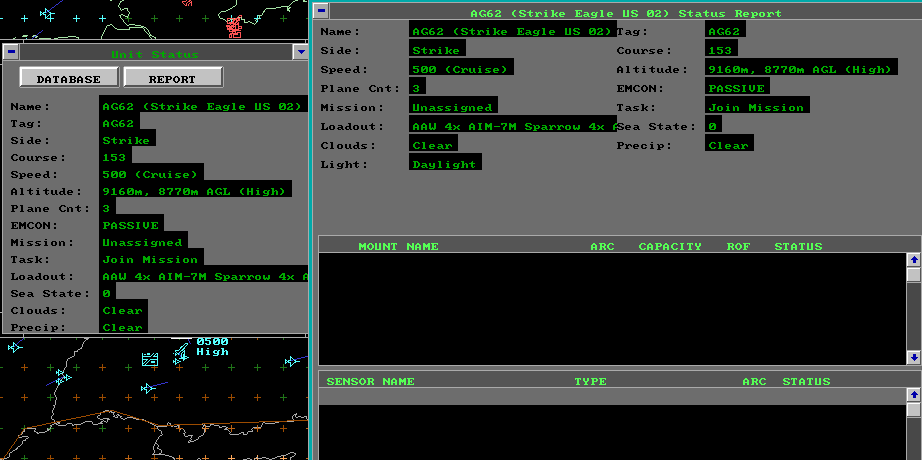
Task: Select the aircraft at the lower map's right edge
Action: click(x=292, y=361)
